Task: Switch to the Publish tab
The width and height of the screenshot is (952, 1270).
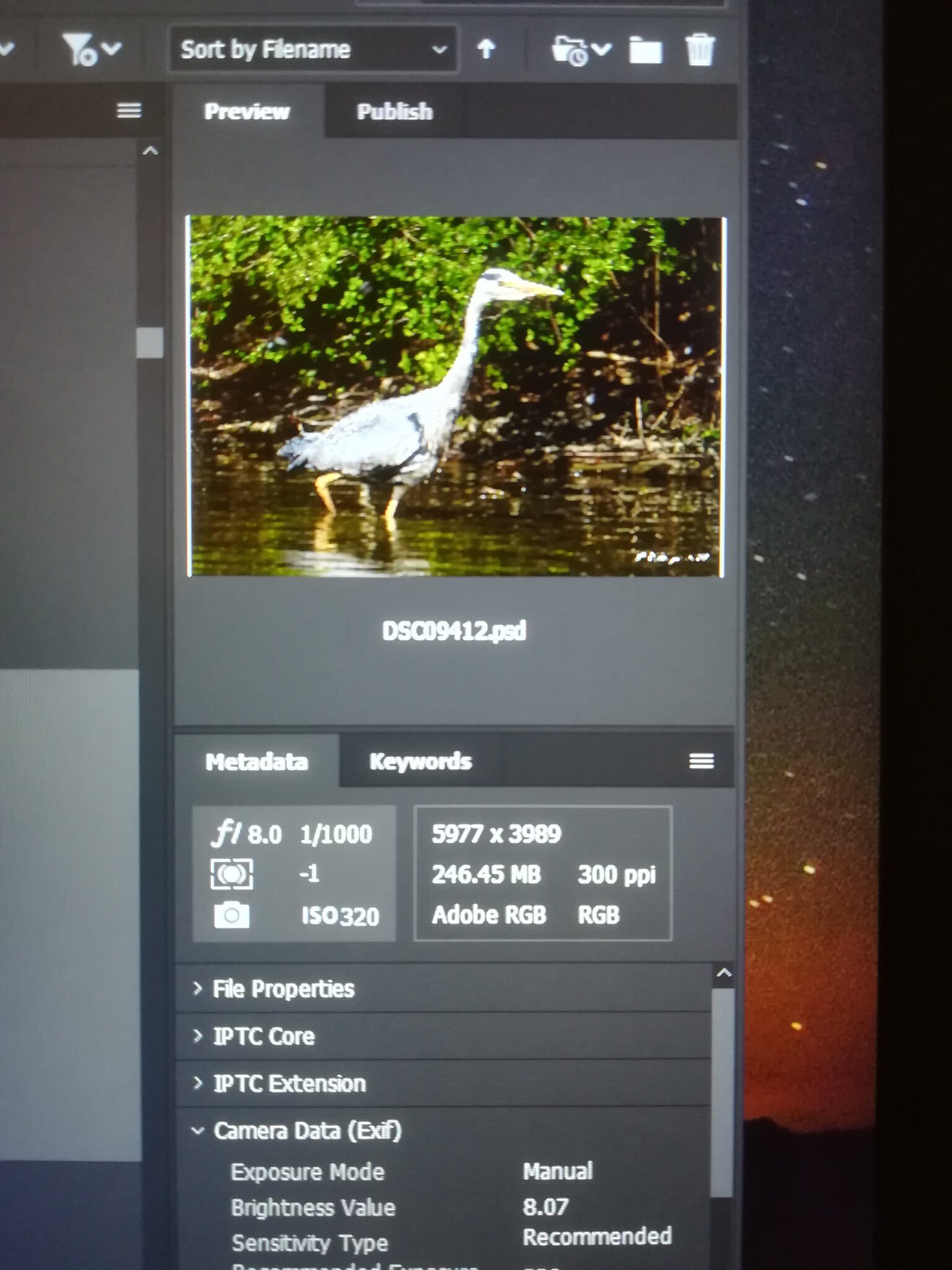Action: coord(394,112)
